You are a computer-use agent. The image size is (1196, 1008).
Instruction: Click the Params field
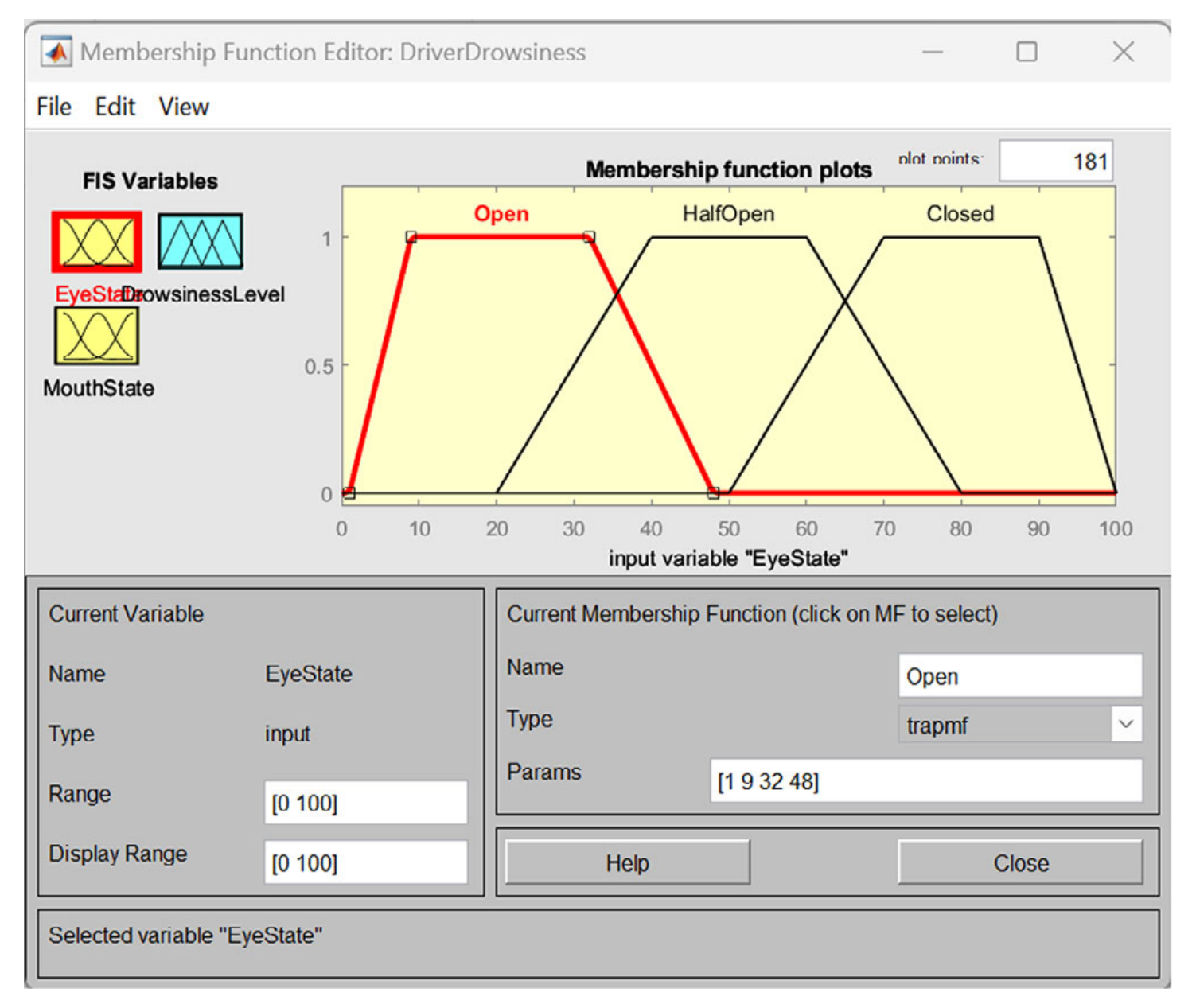pos(926,781)
